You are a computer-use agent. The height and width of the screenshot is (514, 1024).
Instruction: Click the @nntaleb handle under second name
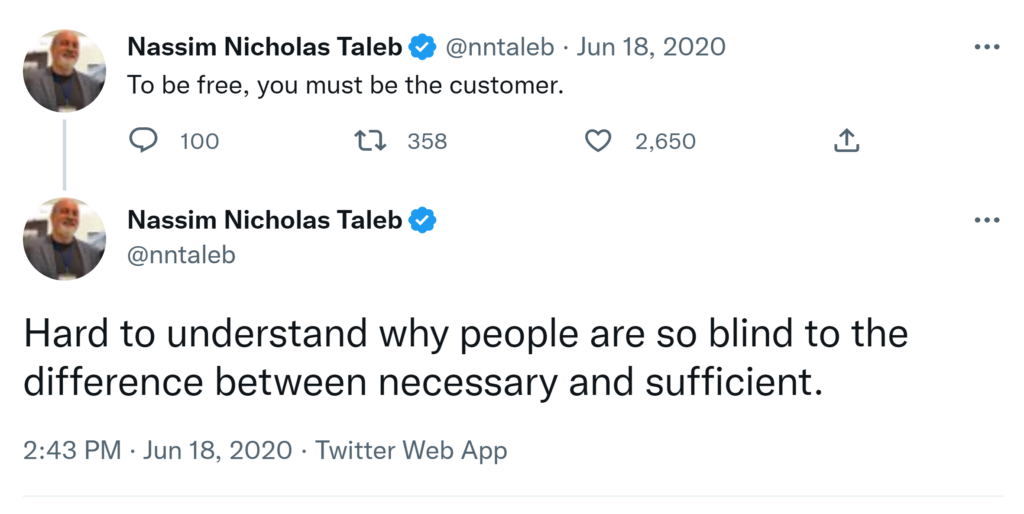(x=181, y=255)
